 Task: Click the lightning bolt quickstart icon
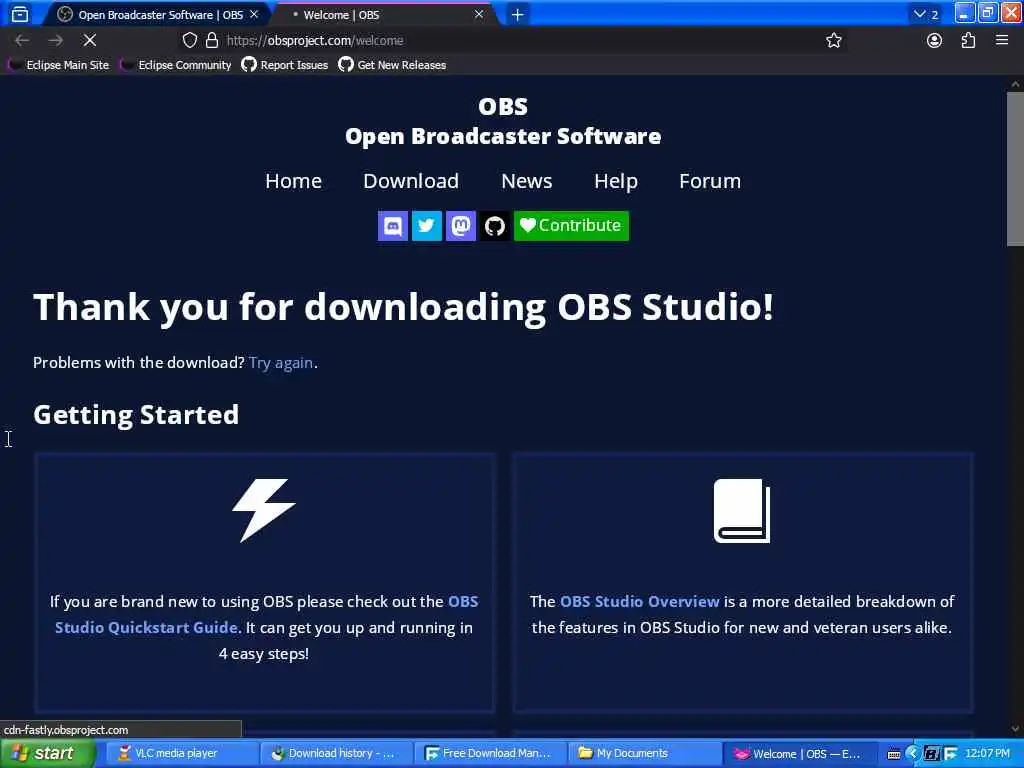click(264, 511)
